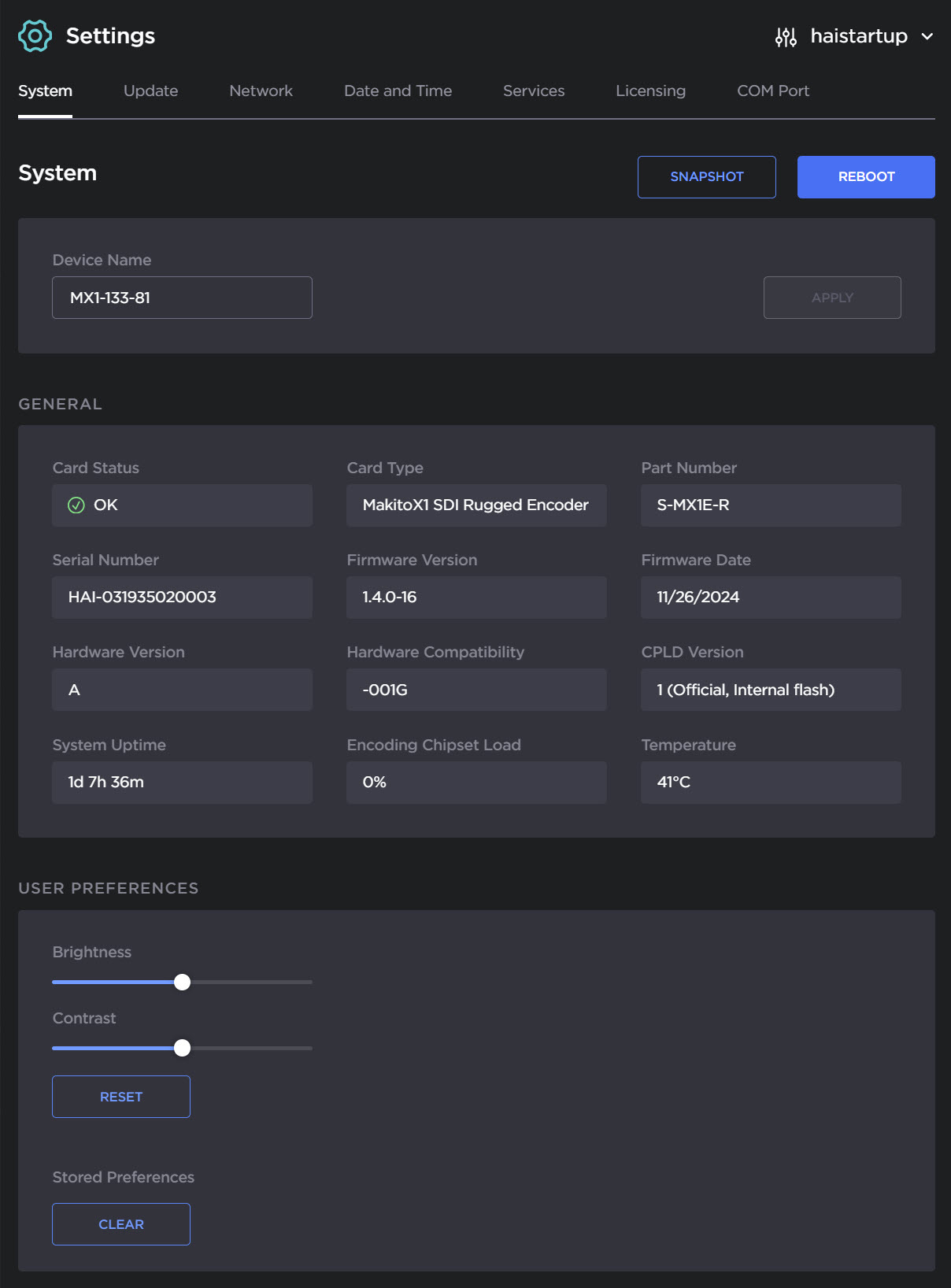Click the green OK checkmark status icon

[x=76, y=505]
